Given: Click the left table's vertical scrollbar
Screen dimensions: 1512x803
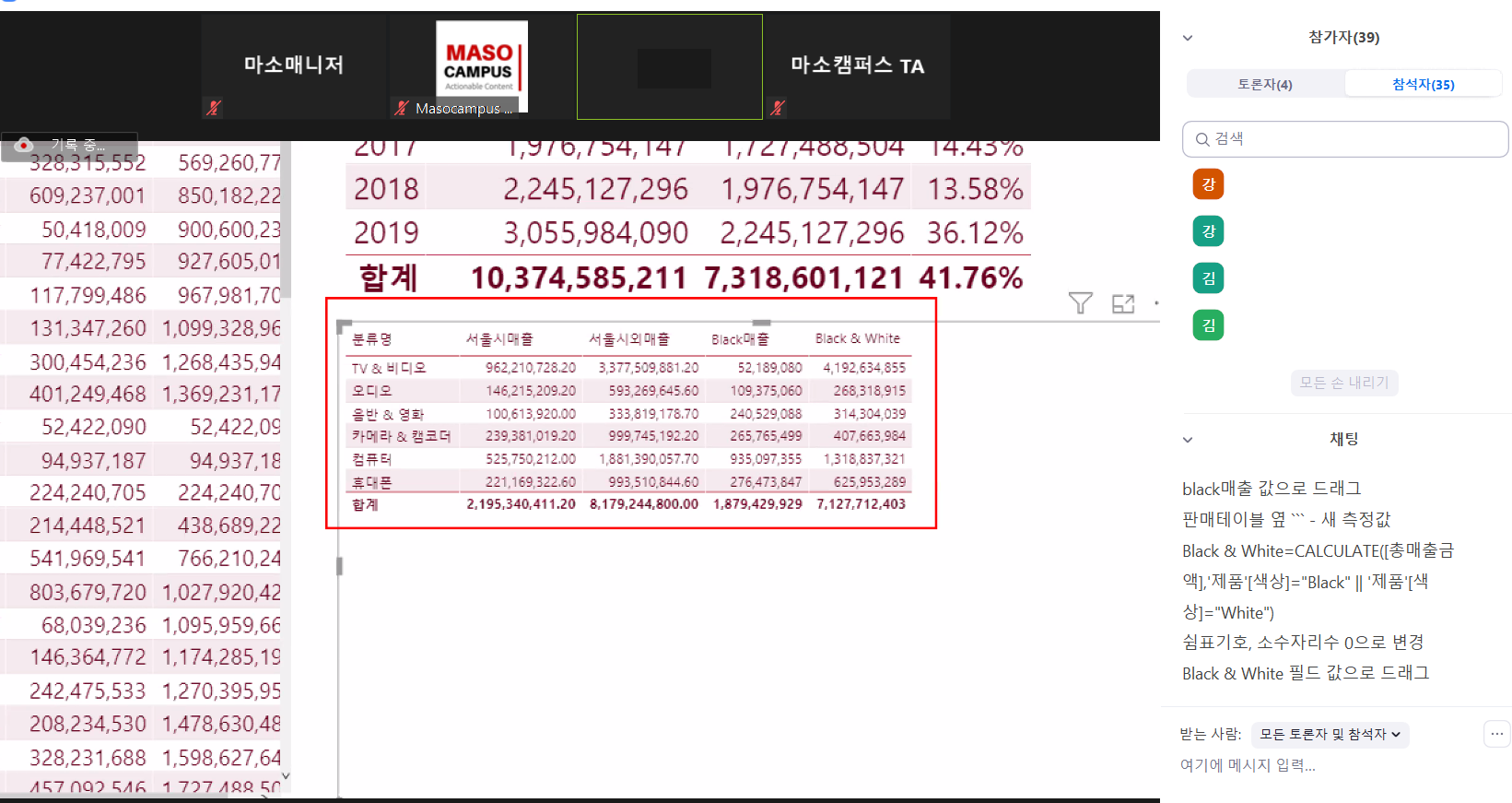Looking at the screenshot, I should point(286,221).
